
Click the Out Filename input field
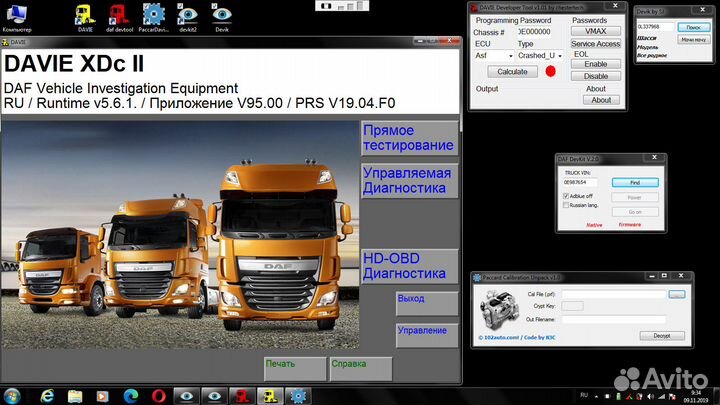coord(613,320)
